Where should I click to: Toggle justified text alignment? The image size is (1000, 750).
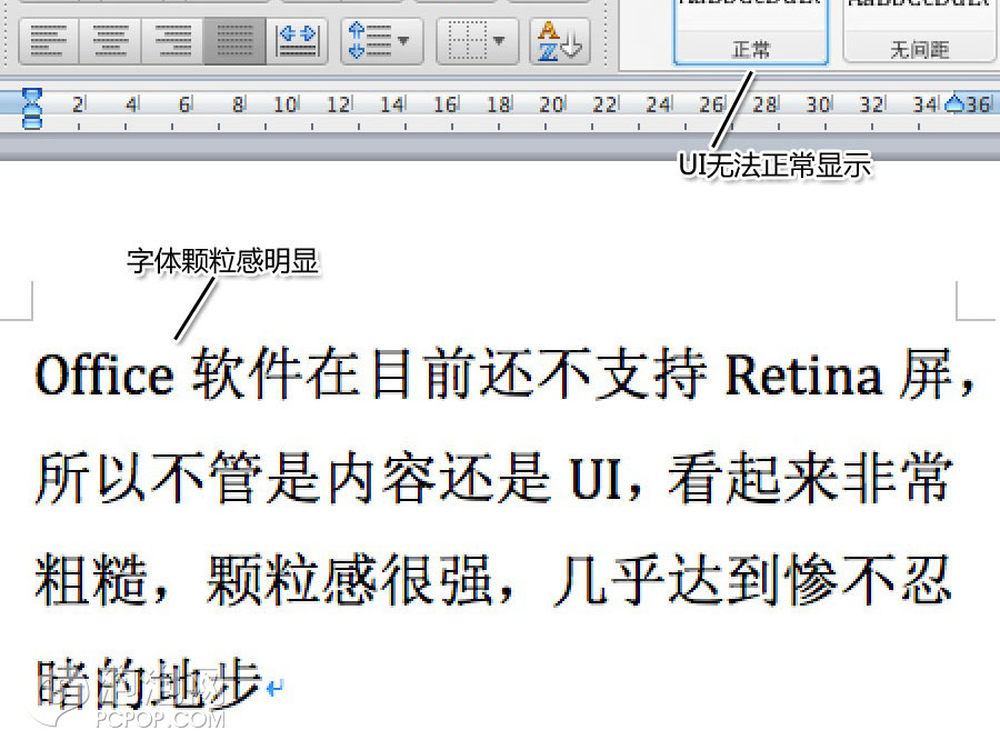point(235,41)
